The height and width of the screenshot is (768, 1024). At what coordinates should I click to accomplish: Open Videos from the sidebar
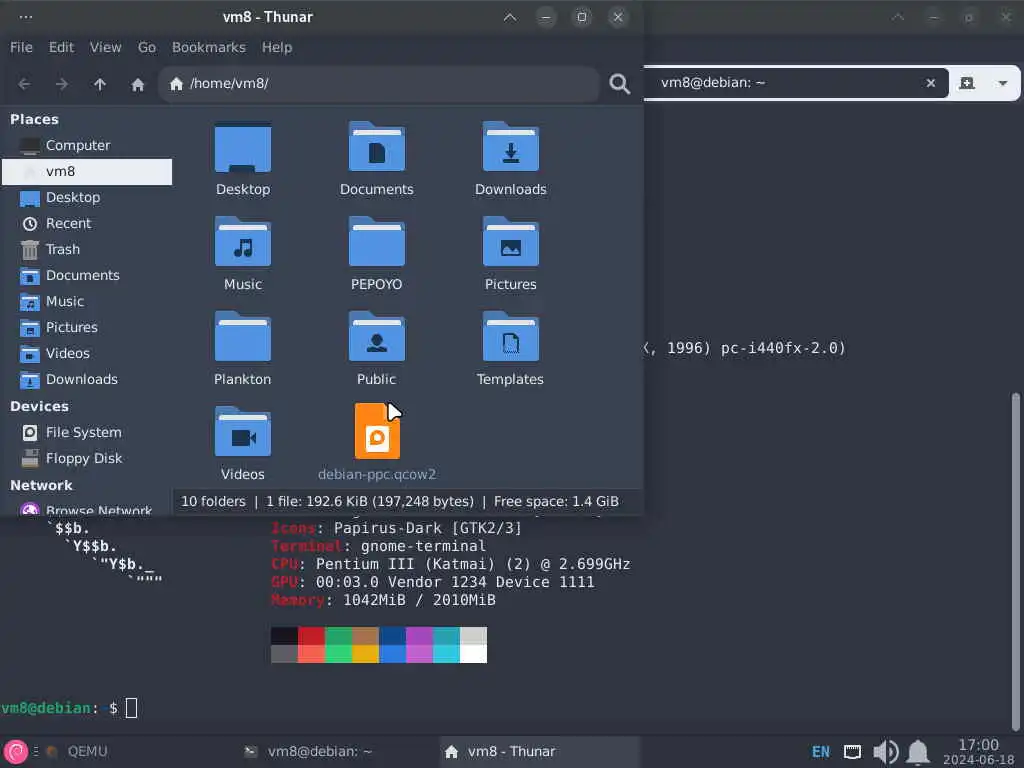click(x=88, y=354)
